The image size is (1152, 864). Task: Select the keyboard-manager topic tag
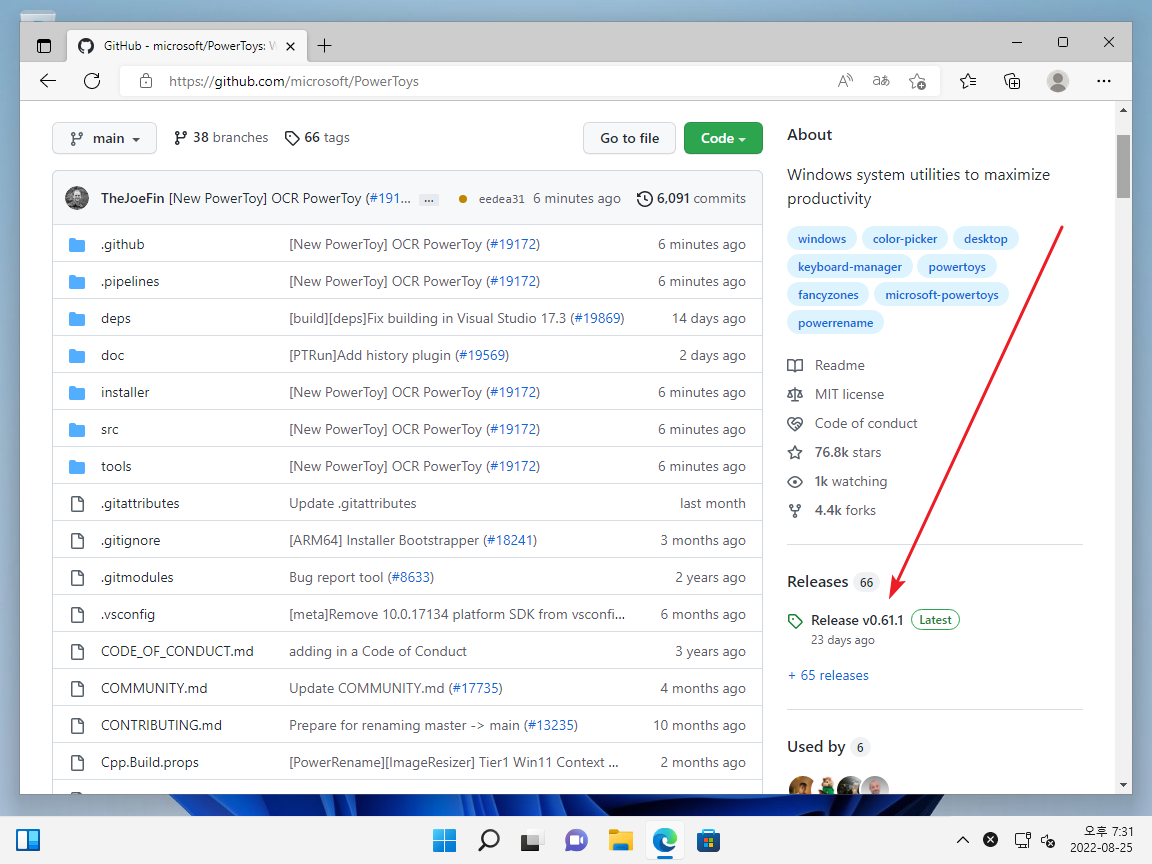pos(849,267)
